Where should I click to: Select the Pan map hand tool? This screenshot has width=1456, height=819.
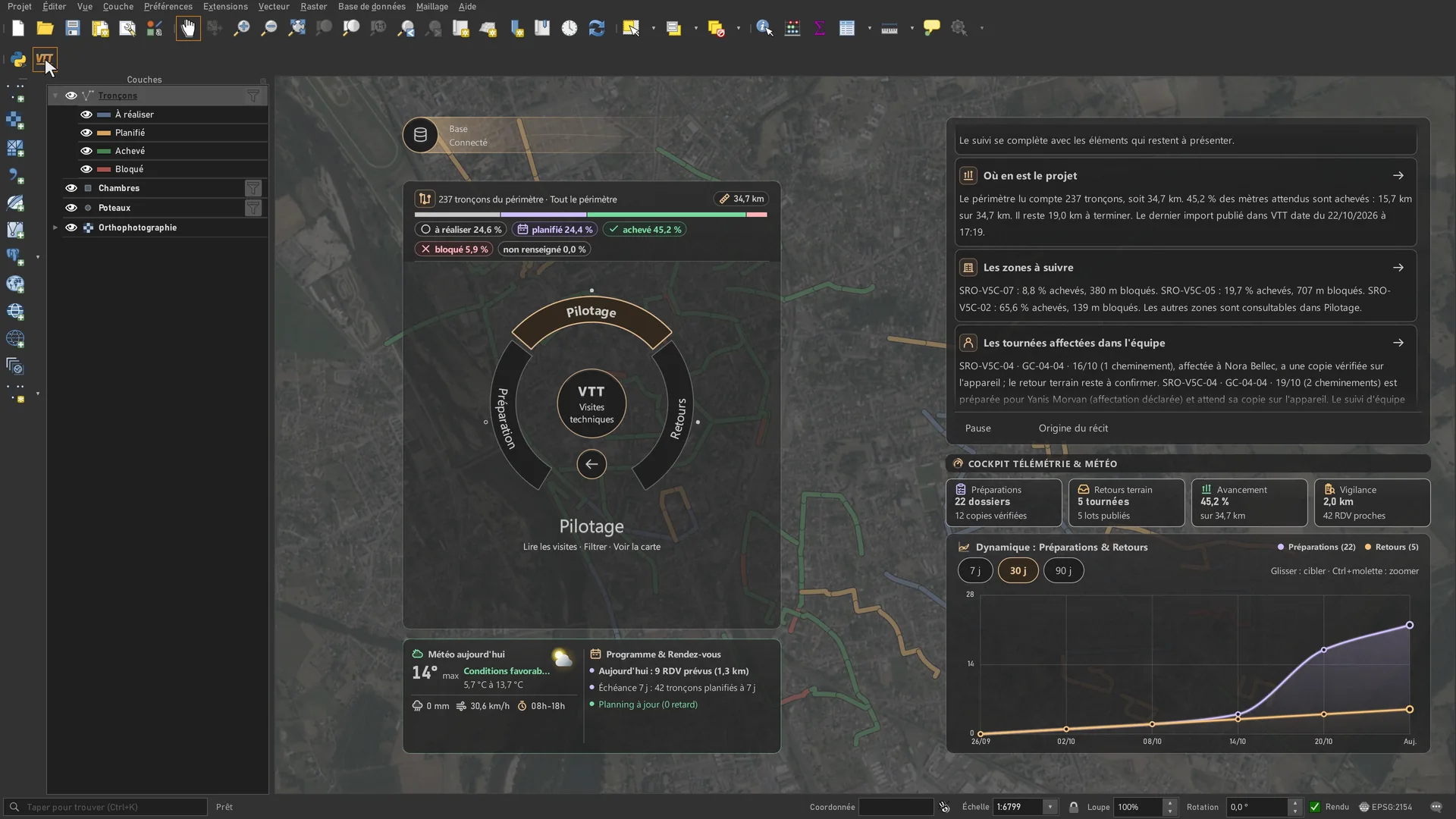click(188, 29)
